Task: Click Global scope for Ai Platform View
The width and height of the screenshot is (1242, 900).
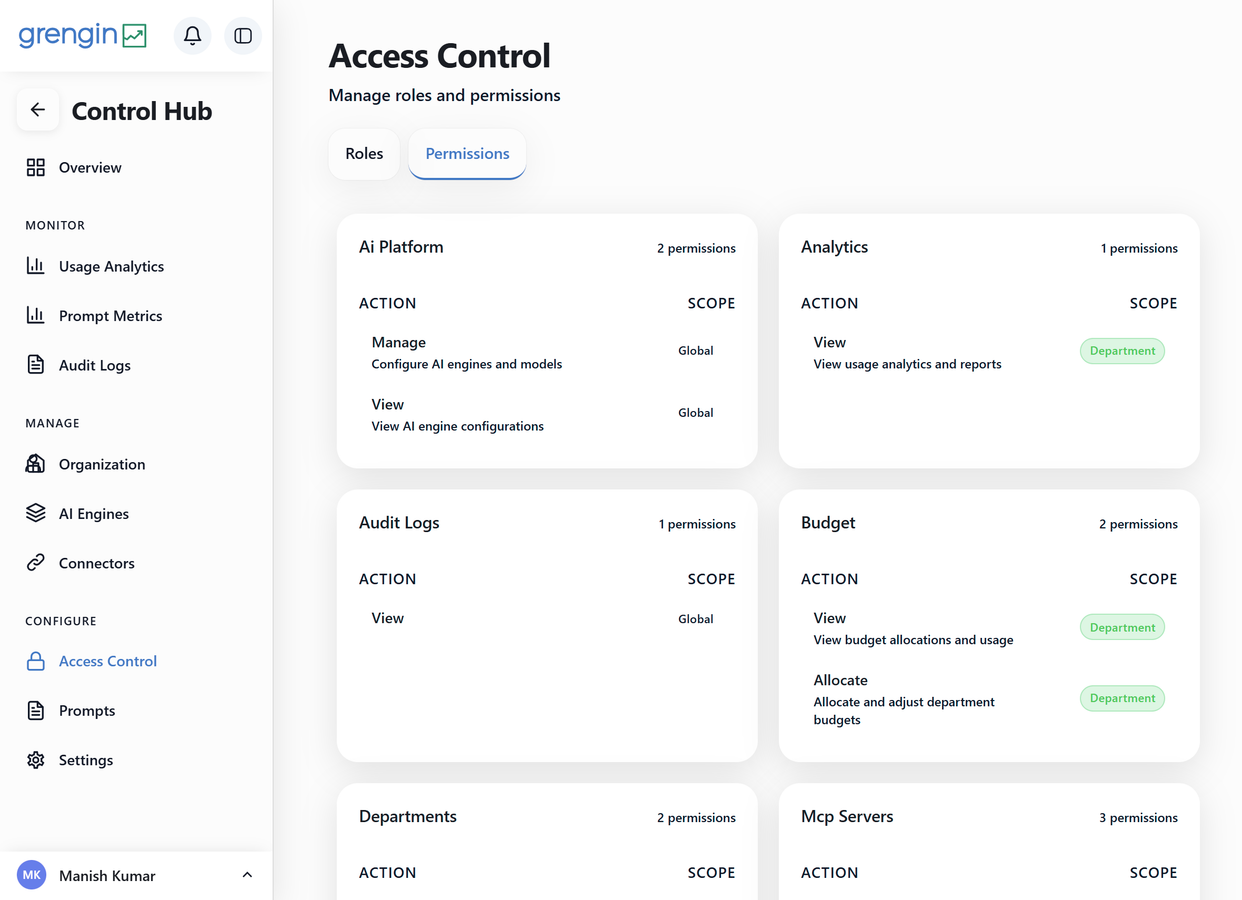Action: (x=696, y=413)
